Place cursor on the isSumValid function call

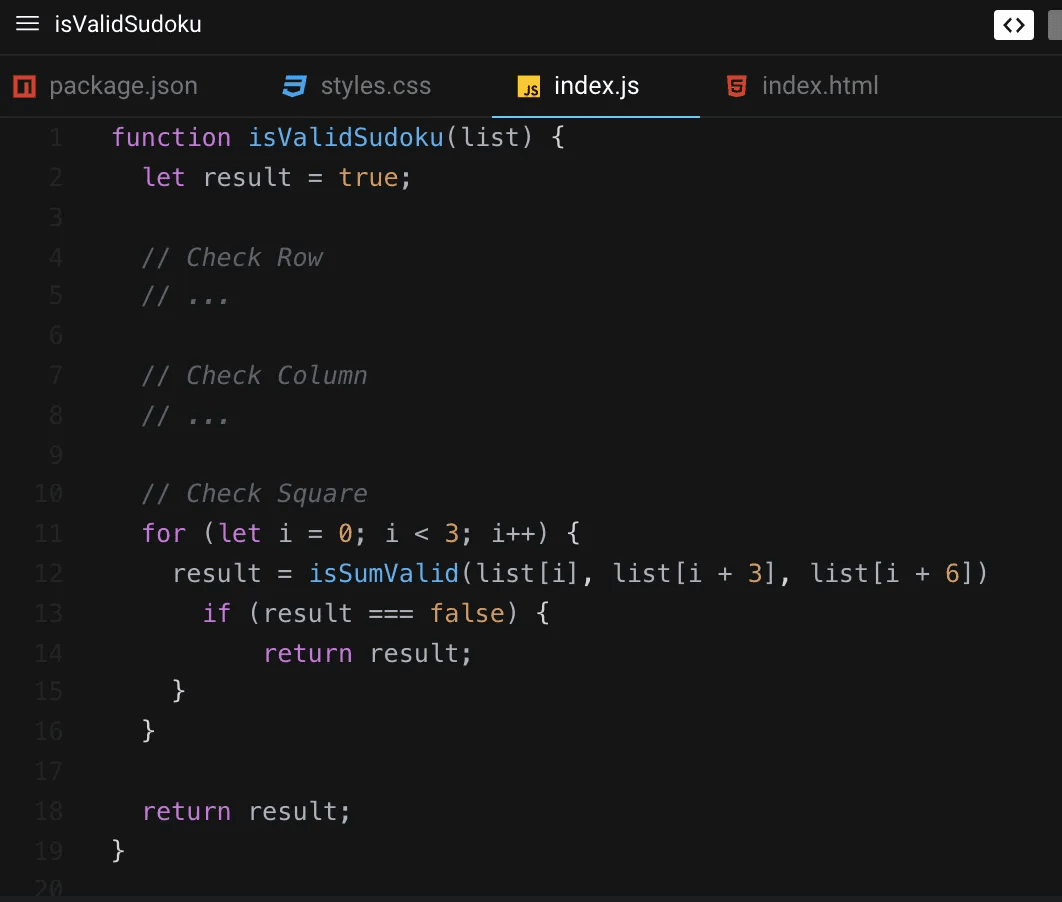(x=386, y=573)
